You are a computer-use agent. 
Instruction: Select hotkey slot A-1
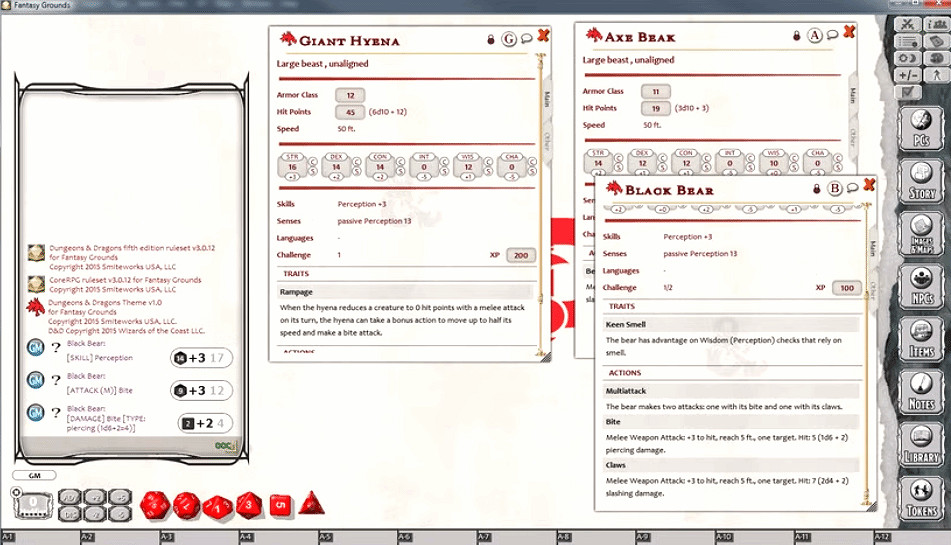[x=40, y=537]
